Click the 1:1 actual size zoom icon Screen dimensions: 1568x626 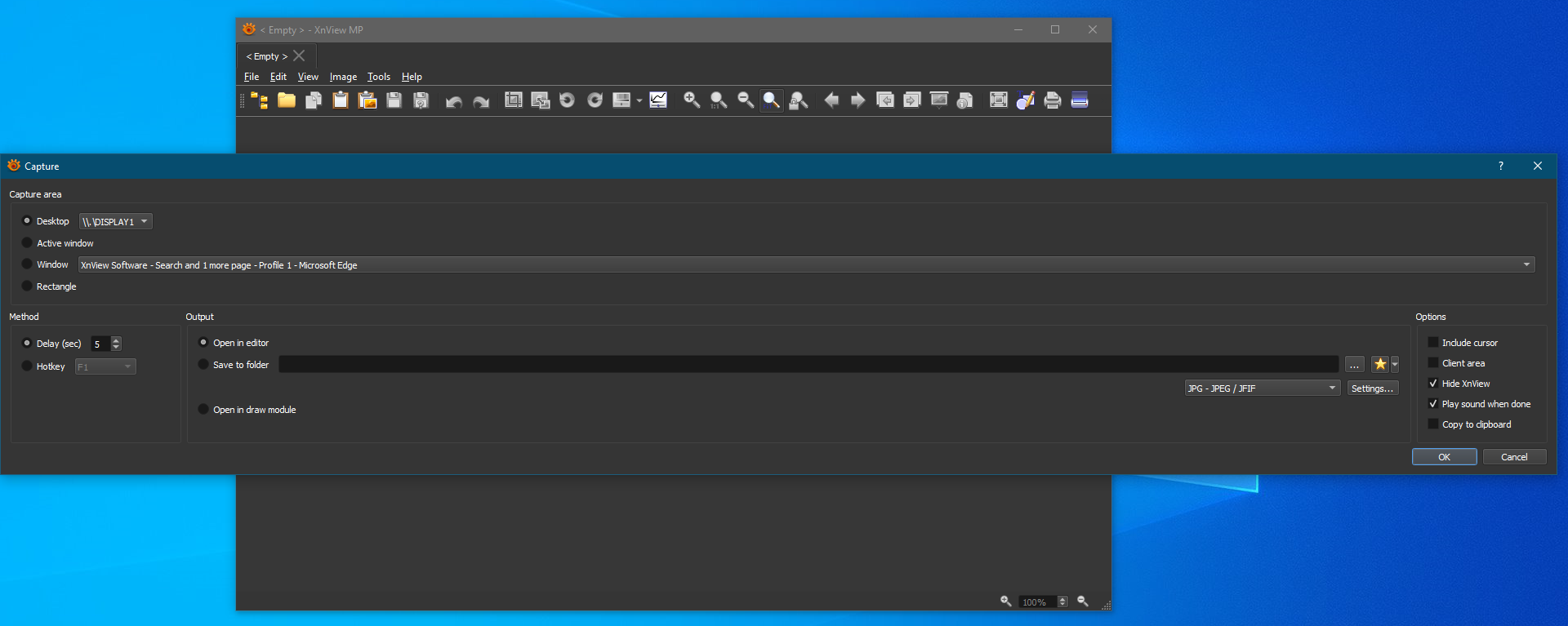click(719, 100)
